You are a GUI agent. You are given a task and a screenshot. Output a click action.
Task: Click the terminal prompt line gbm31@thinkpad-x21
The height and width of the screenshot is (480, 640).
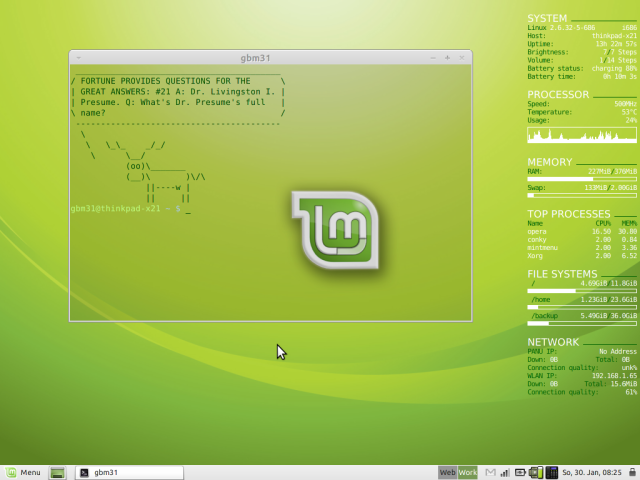coord(131,209)
